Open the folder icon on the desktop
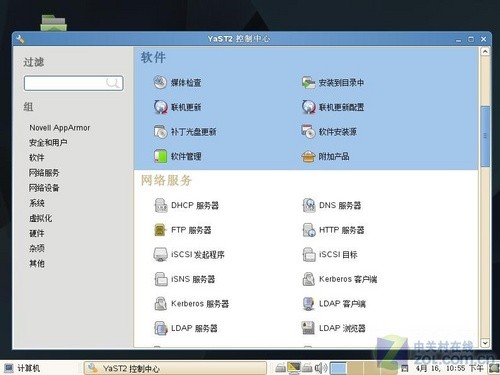 pyautogui.click(x=53, y=23)
